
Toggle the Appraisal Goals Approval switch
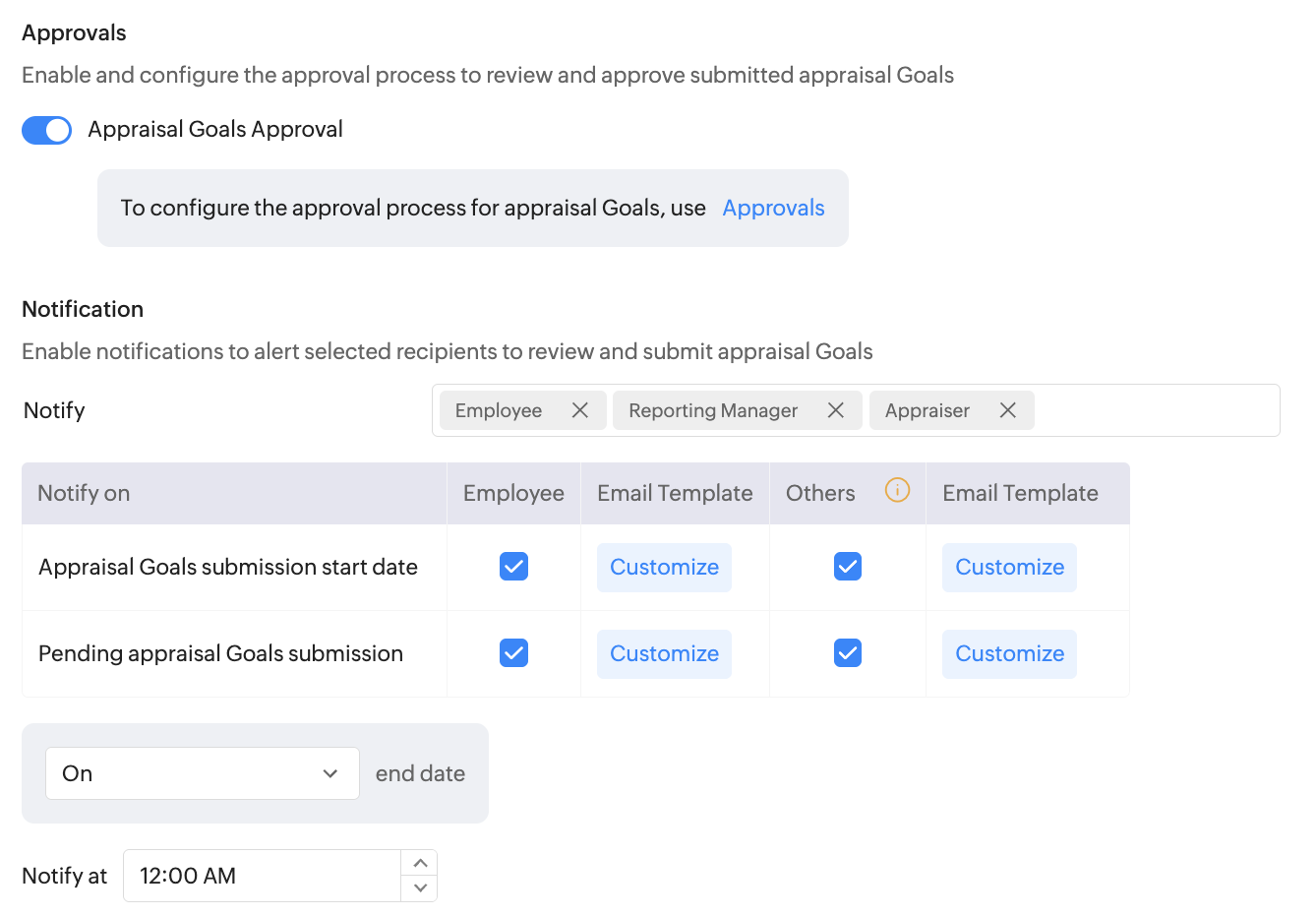(x=47, y=130)
